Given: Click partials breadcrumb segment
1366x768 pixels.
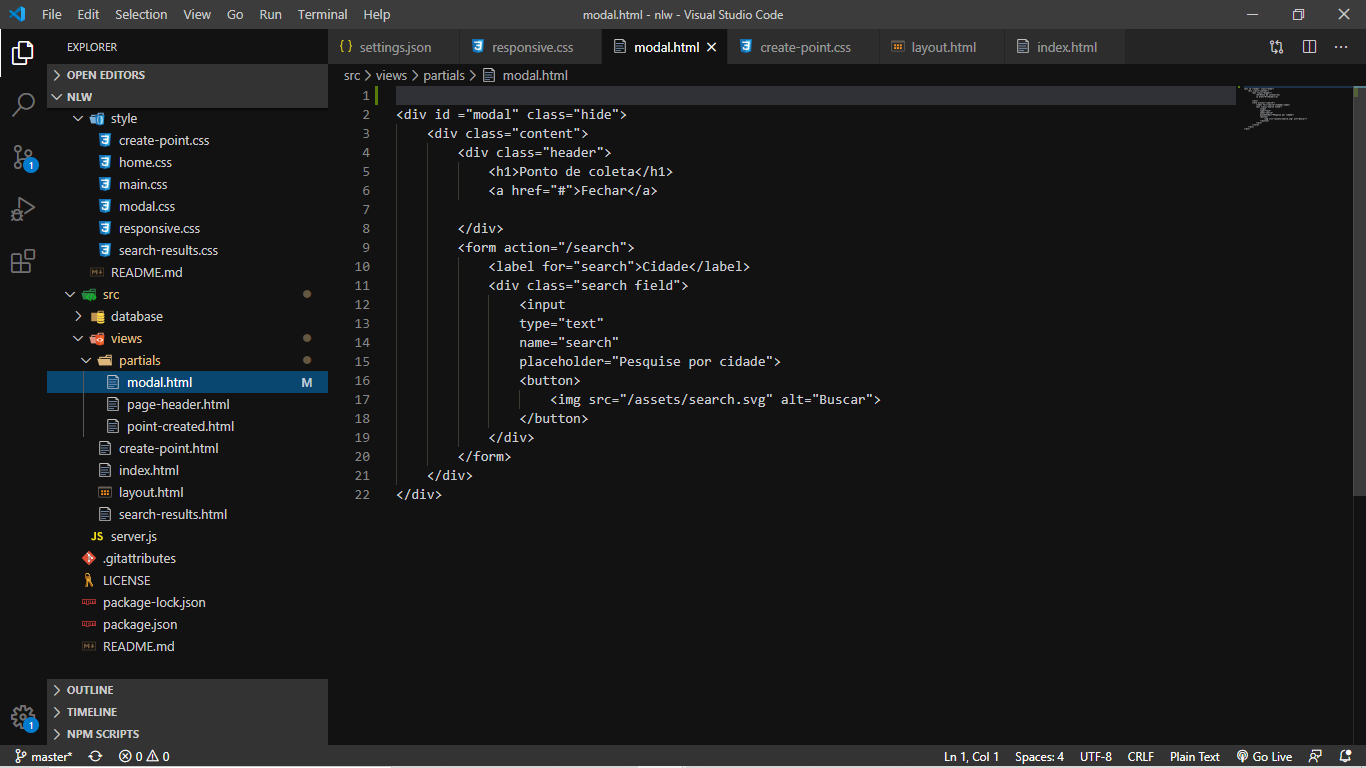Looking at the screenshot, I should pyautogui.click(x=444, y=75).
